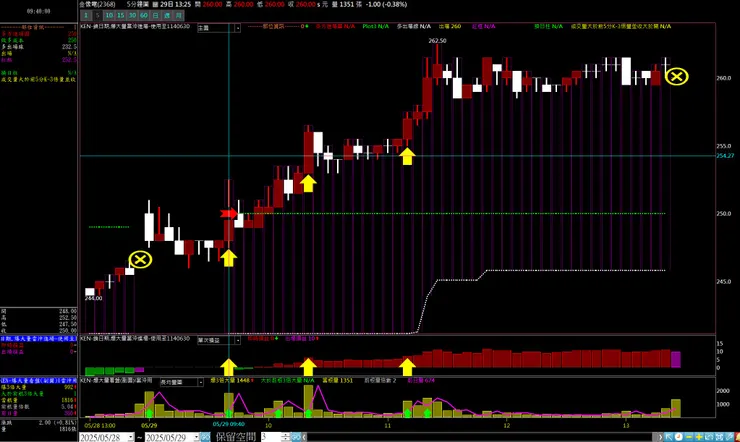Click the yellow plus zoom-in icon
The height and width of the screenshot is (442, 740).
699,437
